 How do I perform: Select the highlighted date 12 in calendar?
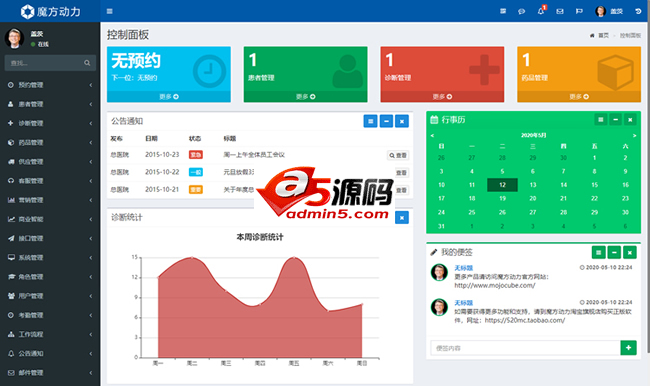(x=502, y=185)
